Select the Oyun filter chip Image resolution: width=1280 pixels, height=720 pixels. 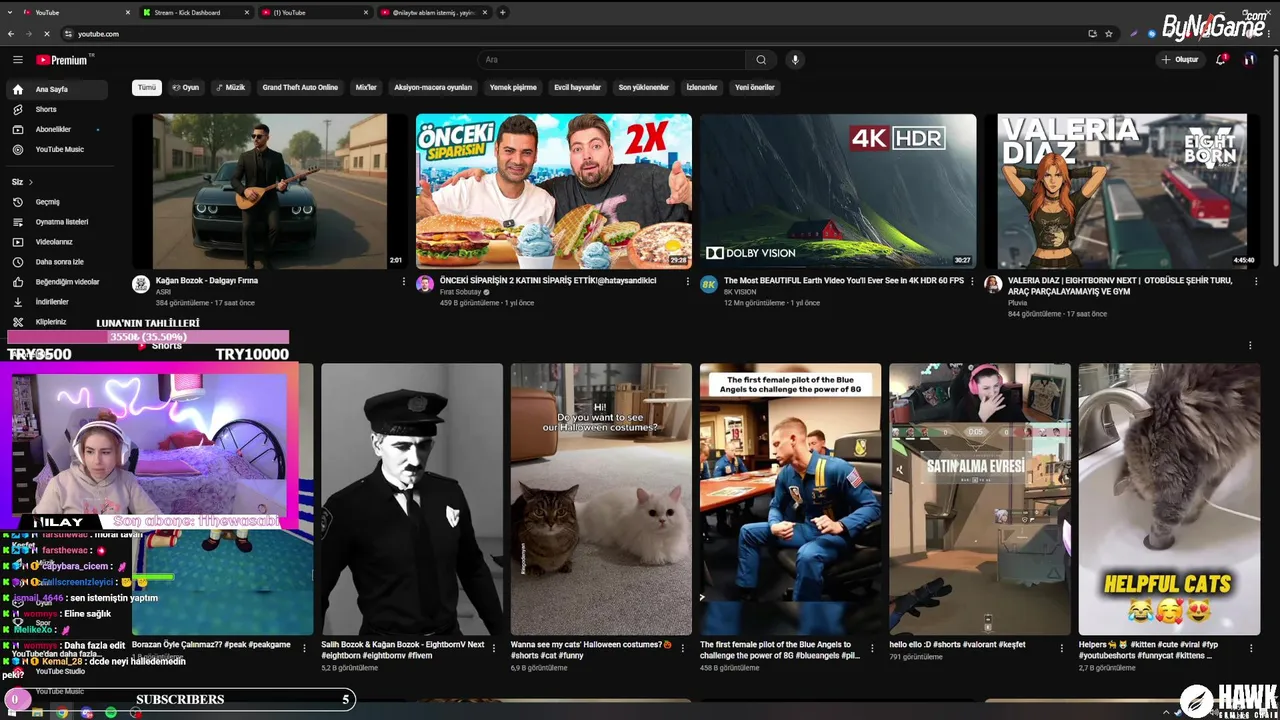pyautogui.click(x=186, y=87)
